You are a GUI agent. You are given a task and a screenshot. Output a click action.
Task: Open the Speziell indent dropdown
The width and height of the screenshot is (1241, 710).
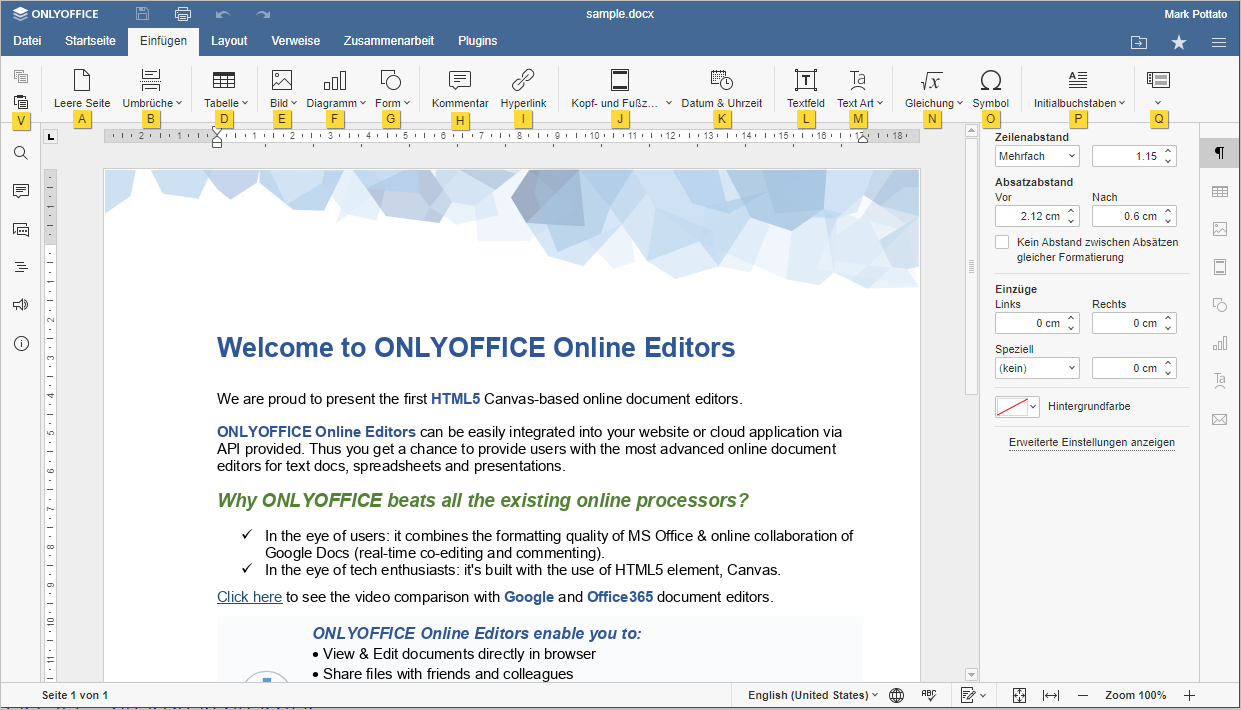(x=1037, y=368)
